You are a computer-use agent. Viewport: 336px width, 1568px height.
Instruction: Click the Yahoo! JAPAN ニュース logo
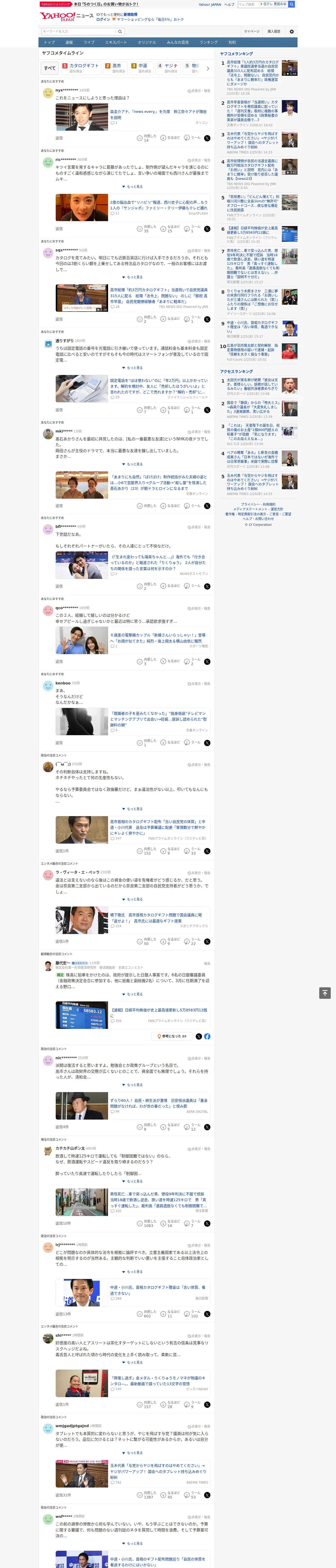66,16
